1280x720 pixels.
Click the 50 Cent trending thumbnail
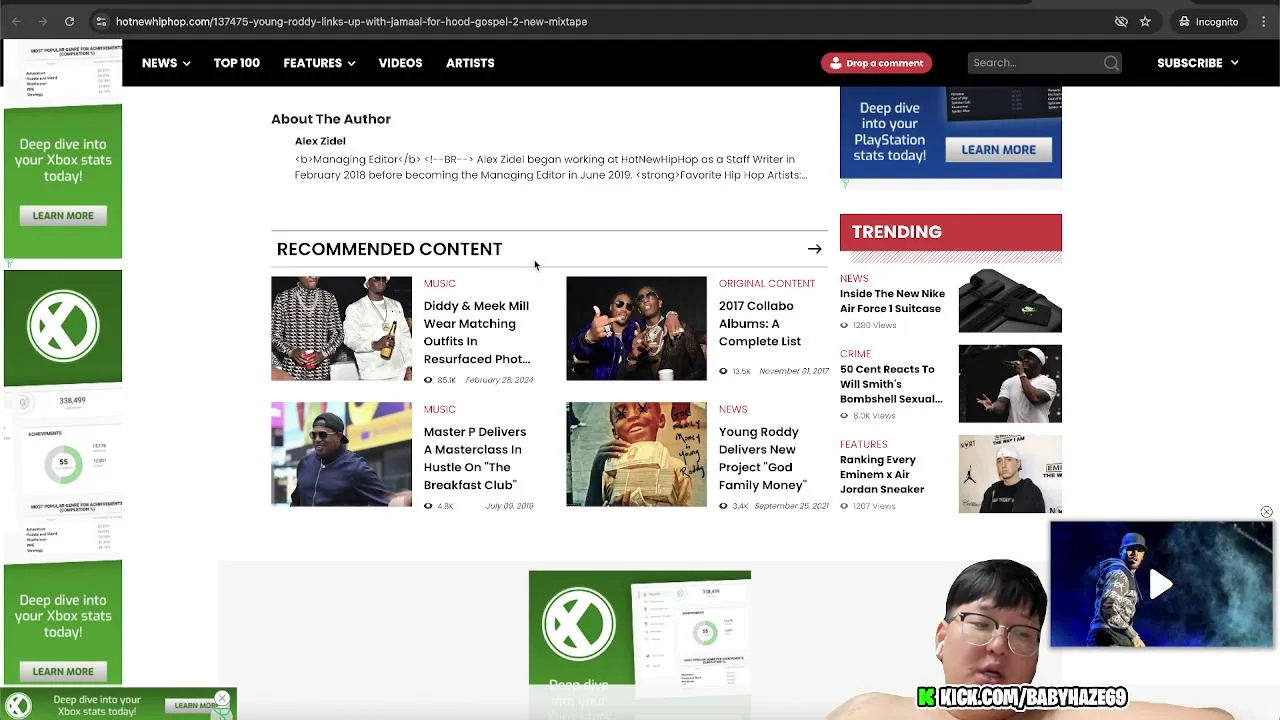(1010, 383)
